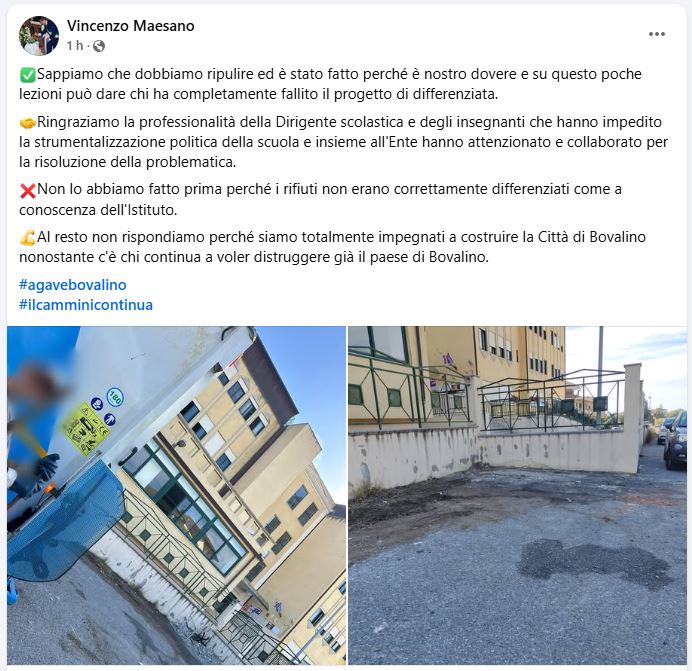Open the post's '1 h' timestamp
This screenshot has width=692, height=671.
click(75, 45)
